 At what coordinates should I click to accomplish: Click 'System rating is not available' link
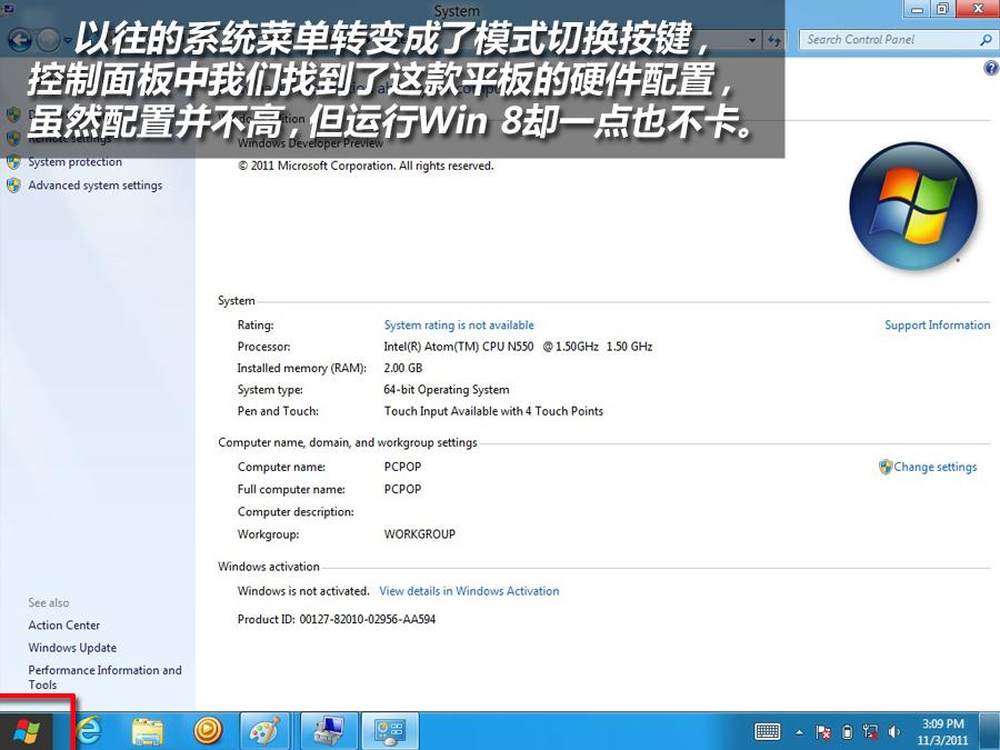coord(459,325)
